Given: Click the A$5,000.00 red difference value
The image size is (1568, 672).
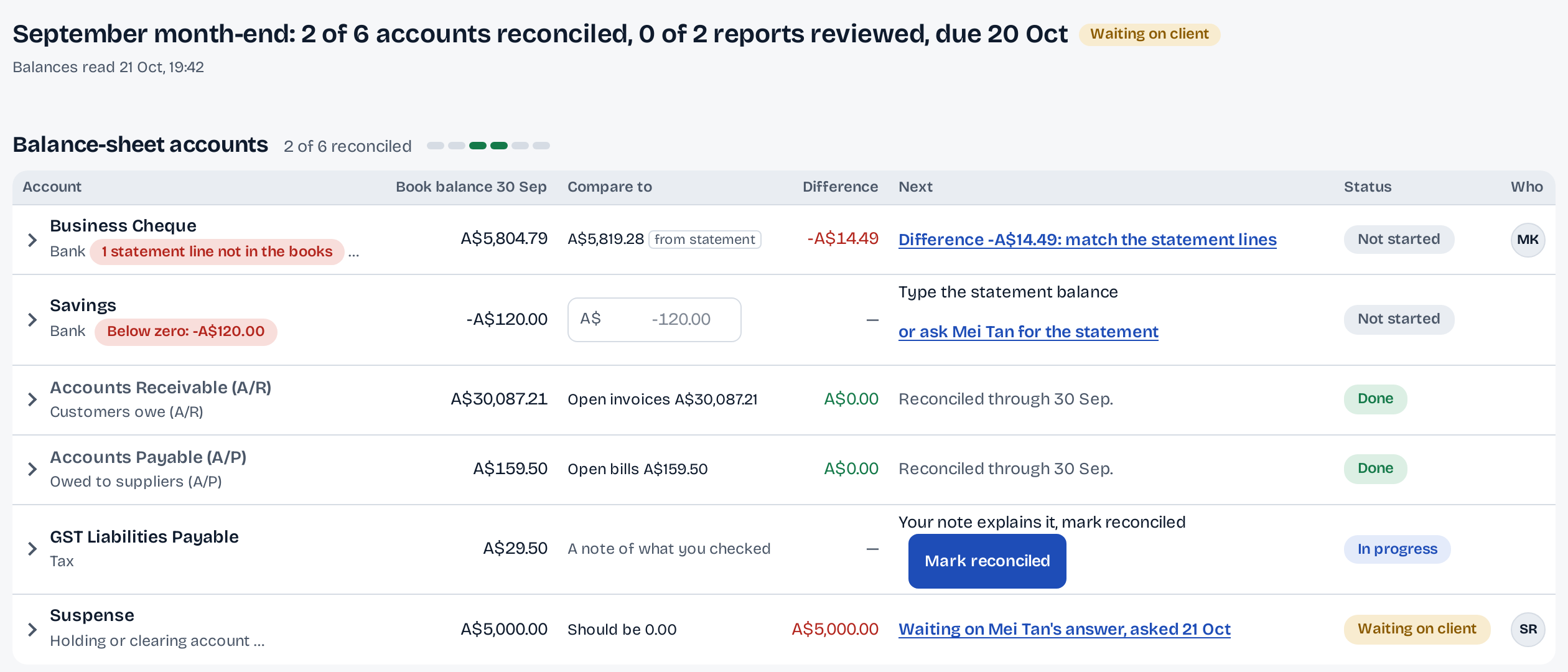Looking at the screenshot, I should 834,629.
